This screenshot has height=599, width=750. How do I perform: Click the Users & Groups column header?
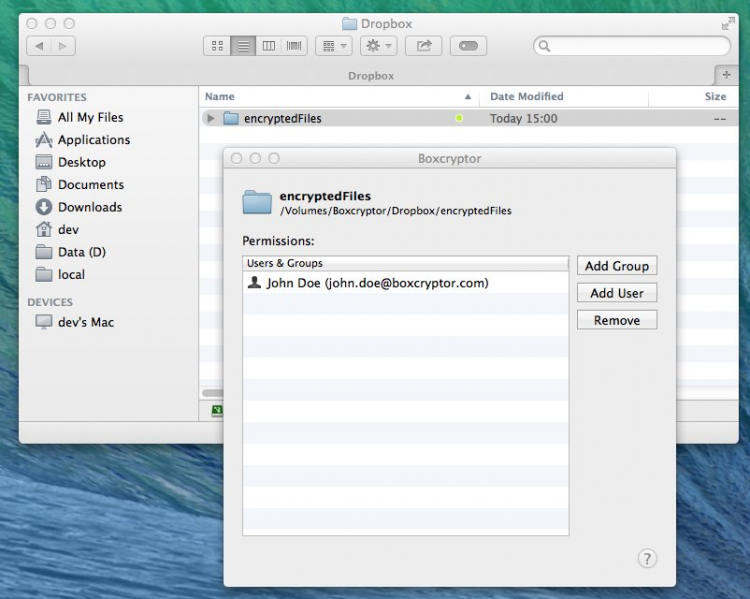tap(406, 263)
